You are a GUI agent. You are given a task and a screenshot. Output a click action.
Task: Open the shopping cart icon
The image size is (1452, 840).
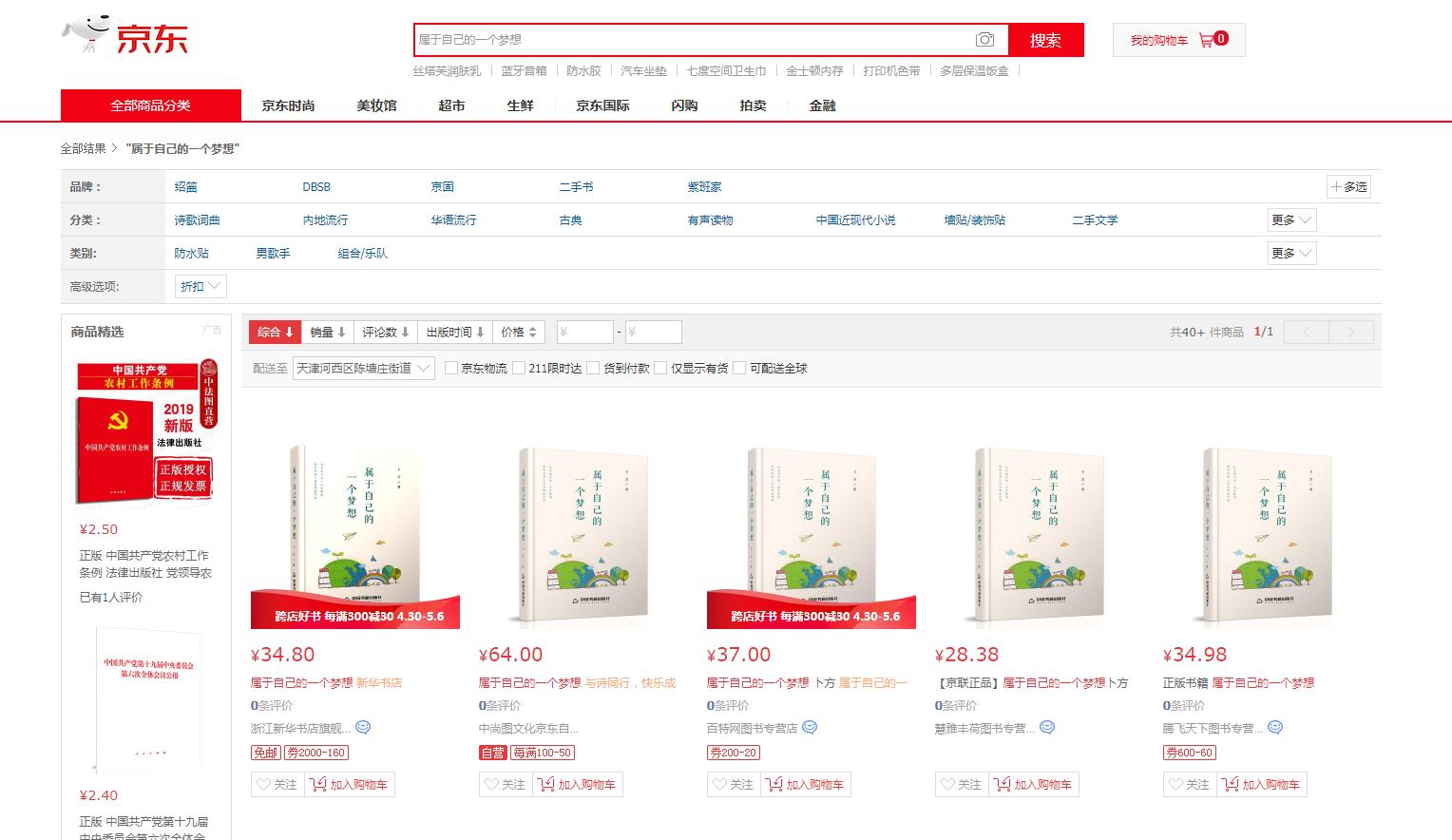coord(1206,40)
